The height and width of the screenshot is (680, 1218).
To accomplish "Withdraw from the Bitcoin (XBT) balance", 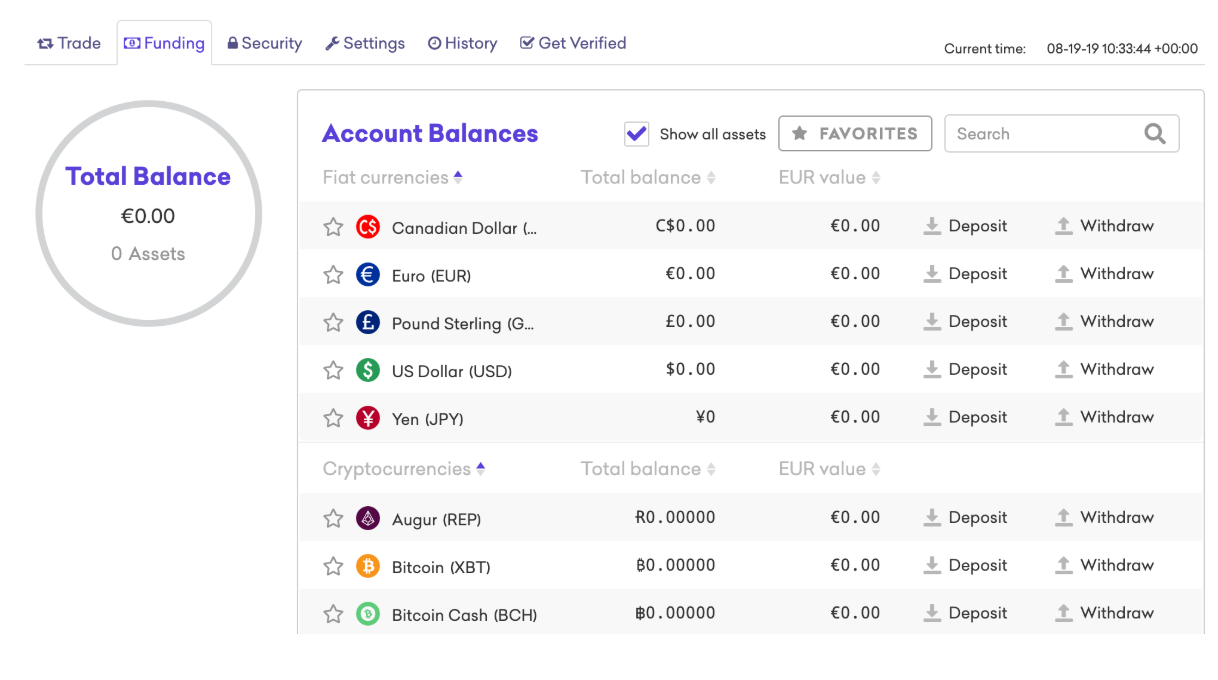I will (1104, 566).
